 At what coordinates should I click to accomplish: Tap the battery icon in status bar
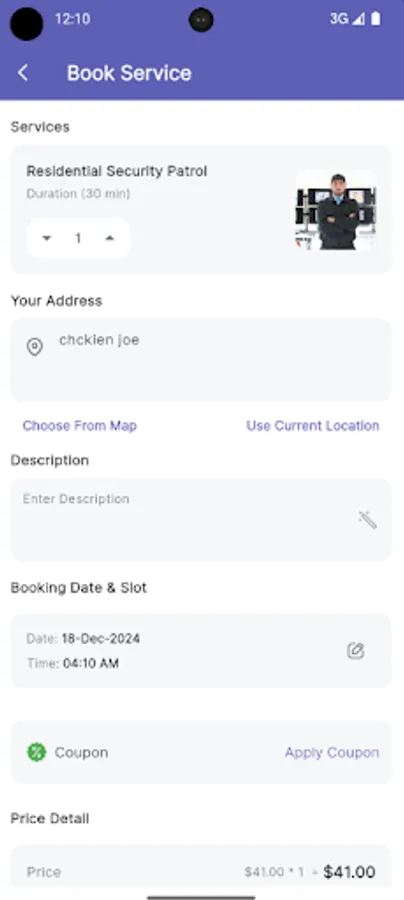[376, 19]
